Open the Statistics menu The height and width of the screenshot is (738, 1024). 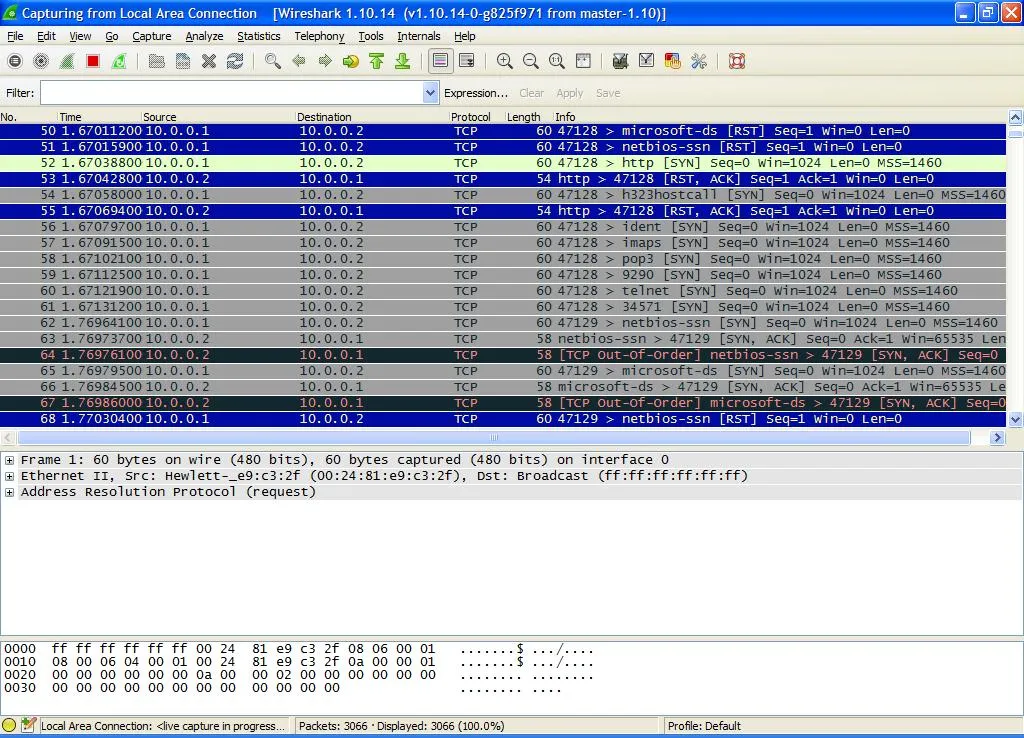(x=258, y=36)
